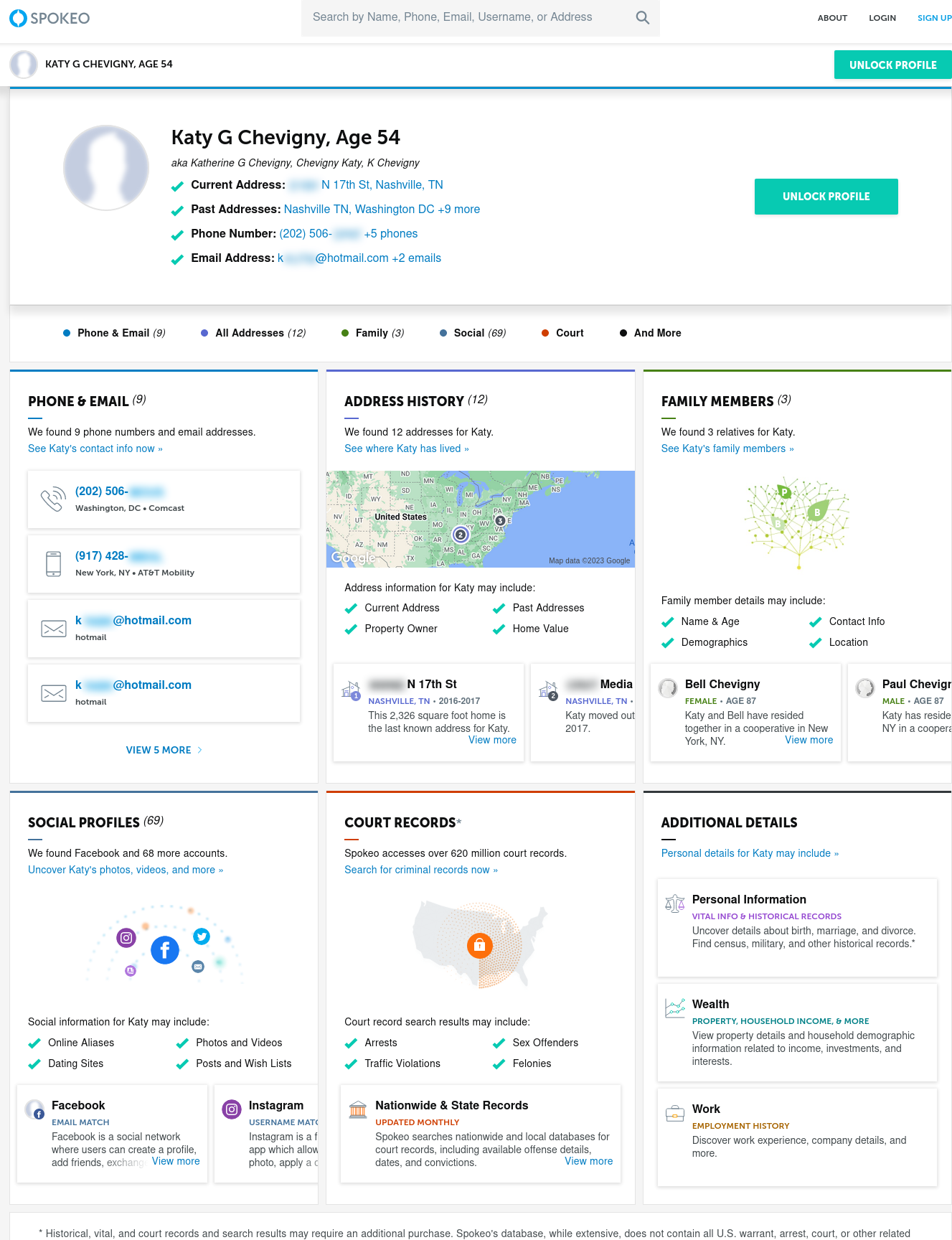Open See Katy's contact info now link

(95, 448)
